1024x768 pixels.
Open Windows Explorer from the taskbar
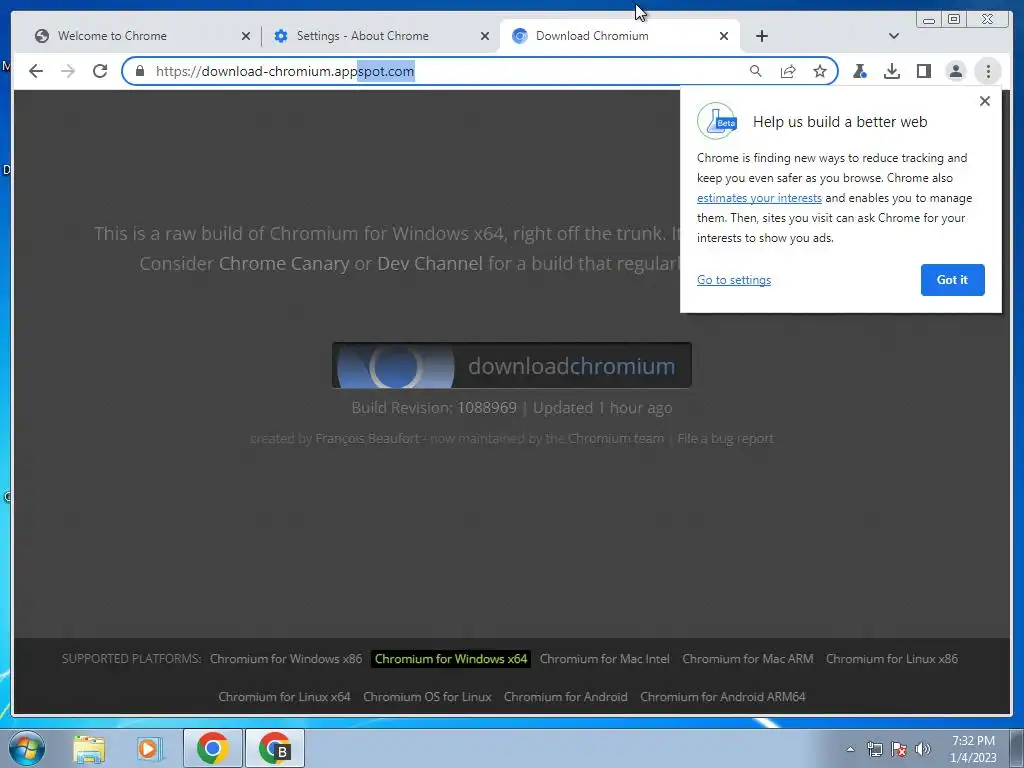click(x=89, y=749)
